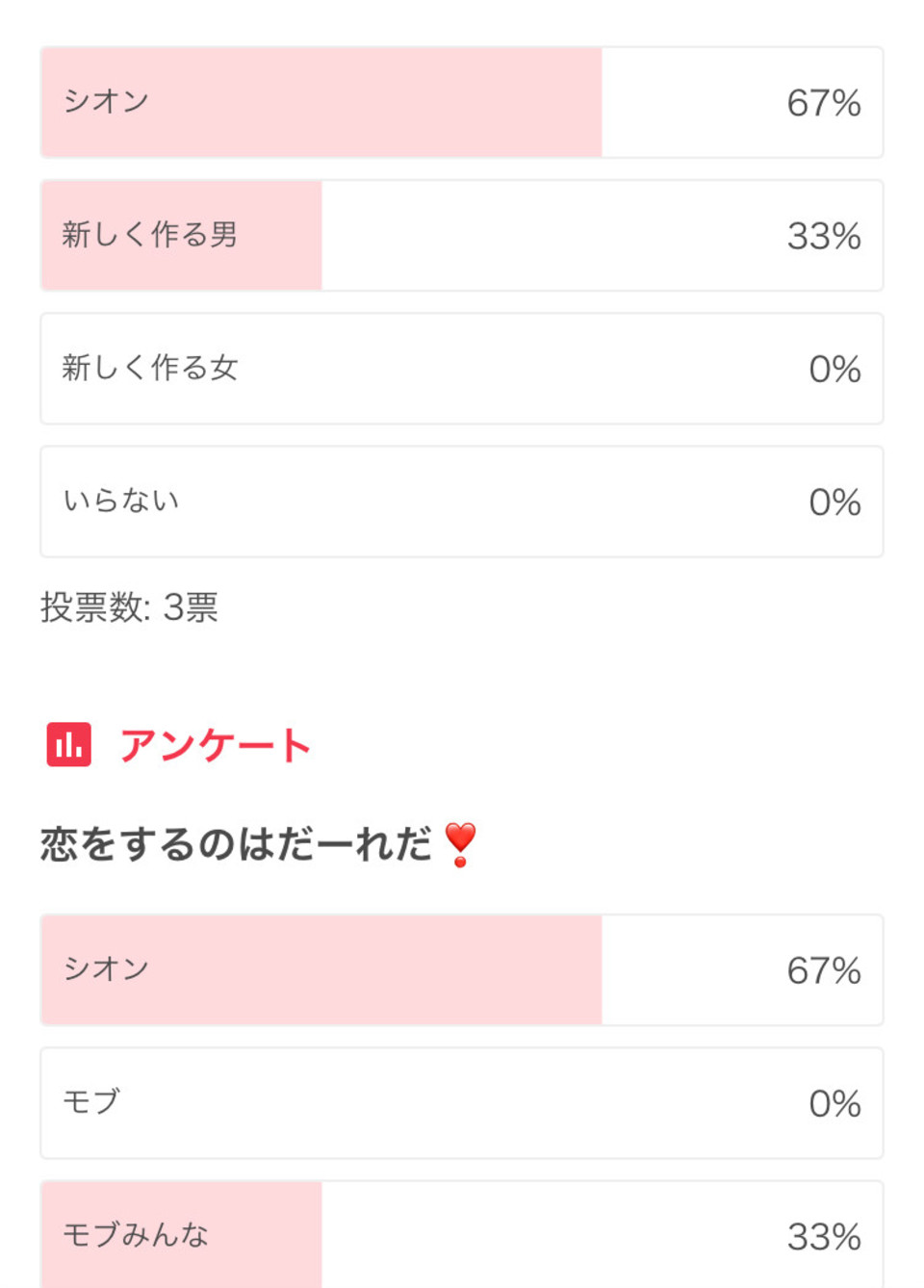Image resolution: width=924 pixels, height=1288 pixels.
Task: Click the 33% result beside モブみんな
Action: (824, 1236)
